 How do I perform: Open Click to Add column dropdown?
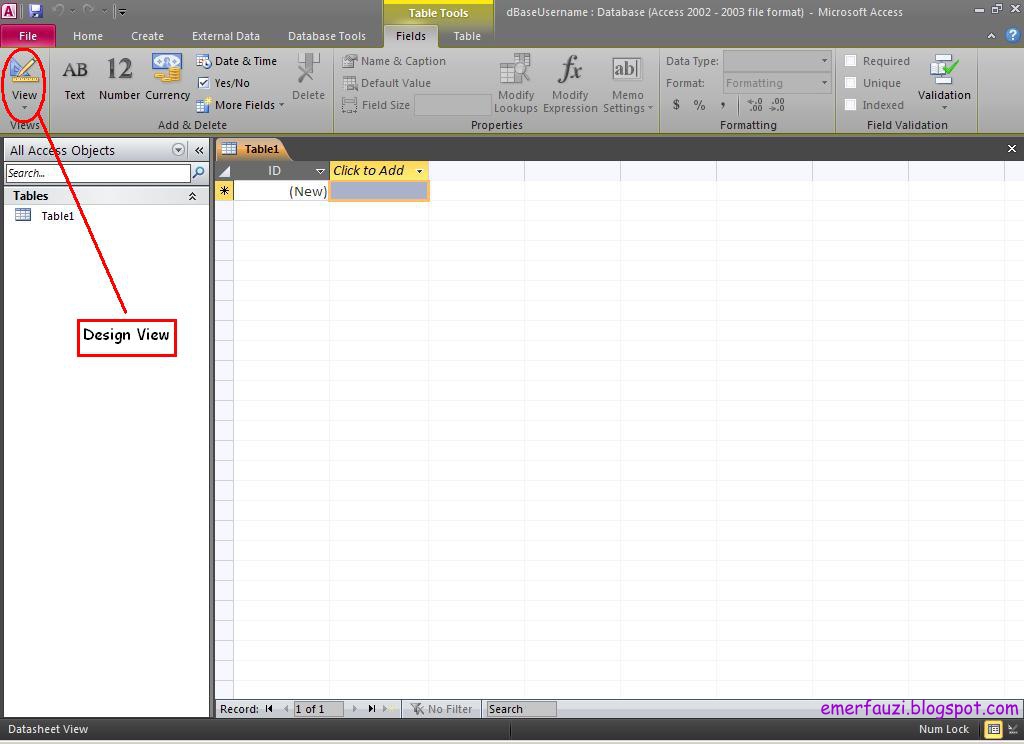pyautogui.click(x=419, y=171)
